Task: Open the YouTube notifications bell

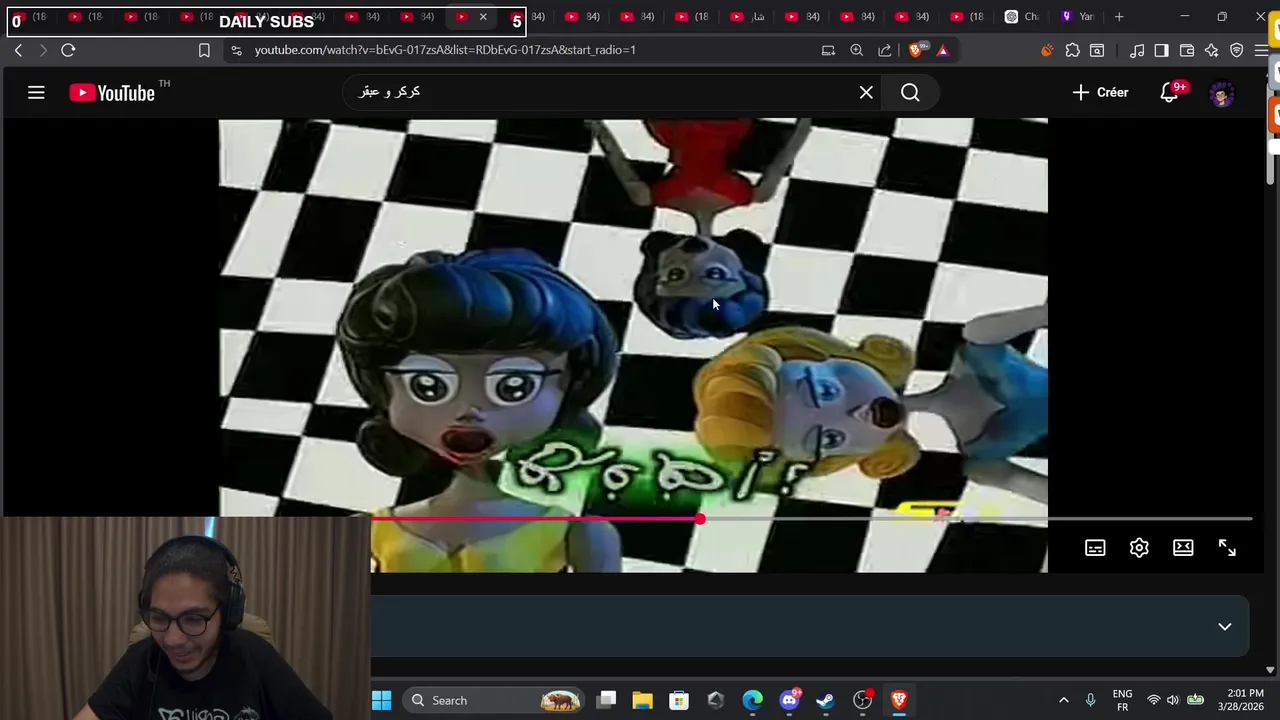Action: pos(1171,92)
